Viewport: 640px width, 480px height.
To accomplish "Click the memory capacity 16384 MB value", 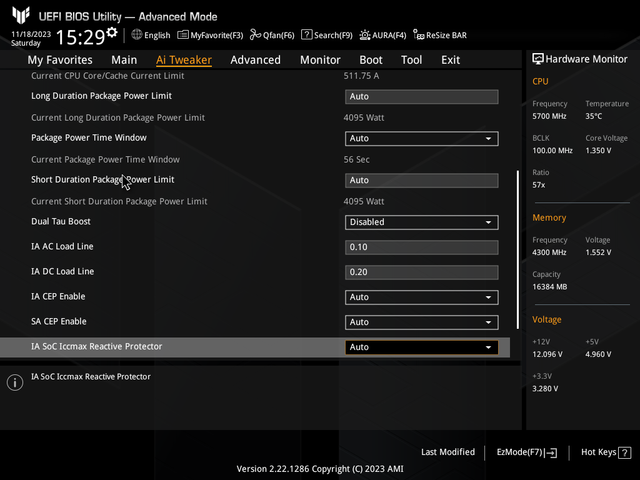I will pos(549,287).
